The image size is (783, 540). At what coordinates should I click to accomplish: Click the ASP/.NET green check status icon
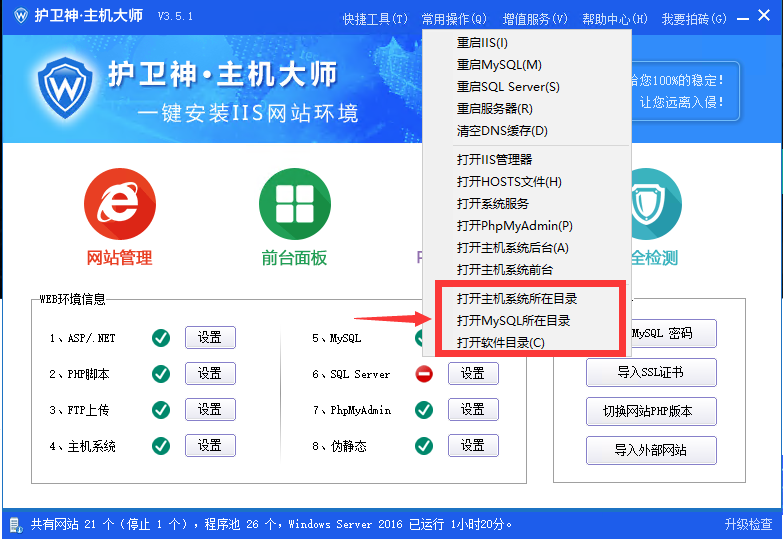click(x=161, y=338)
